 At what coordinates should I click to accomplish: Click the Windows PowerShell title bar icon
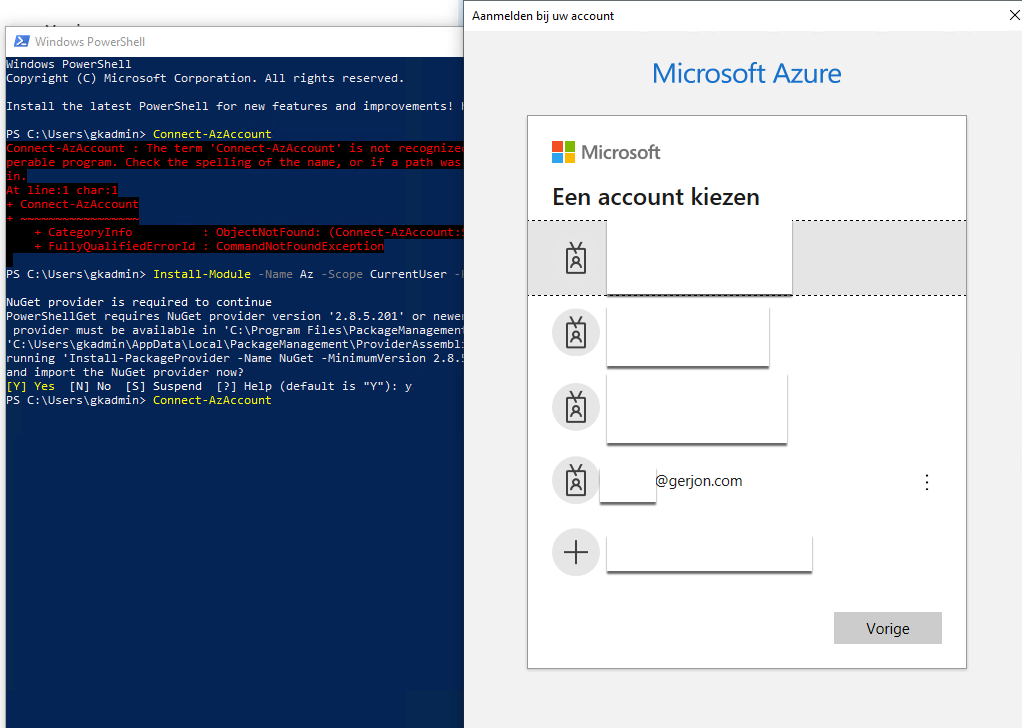pos(22,41)
